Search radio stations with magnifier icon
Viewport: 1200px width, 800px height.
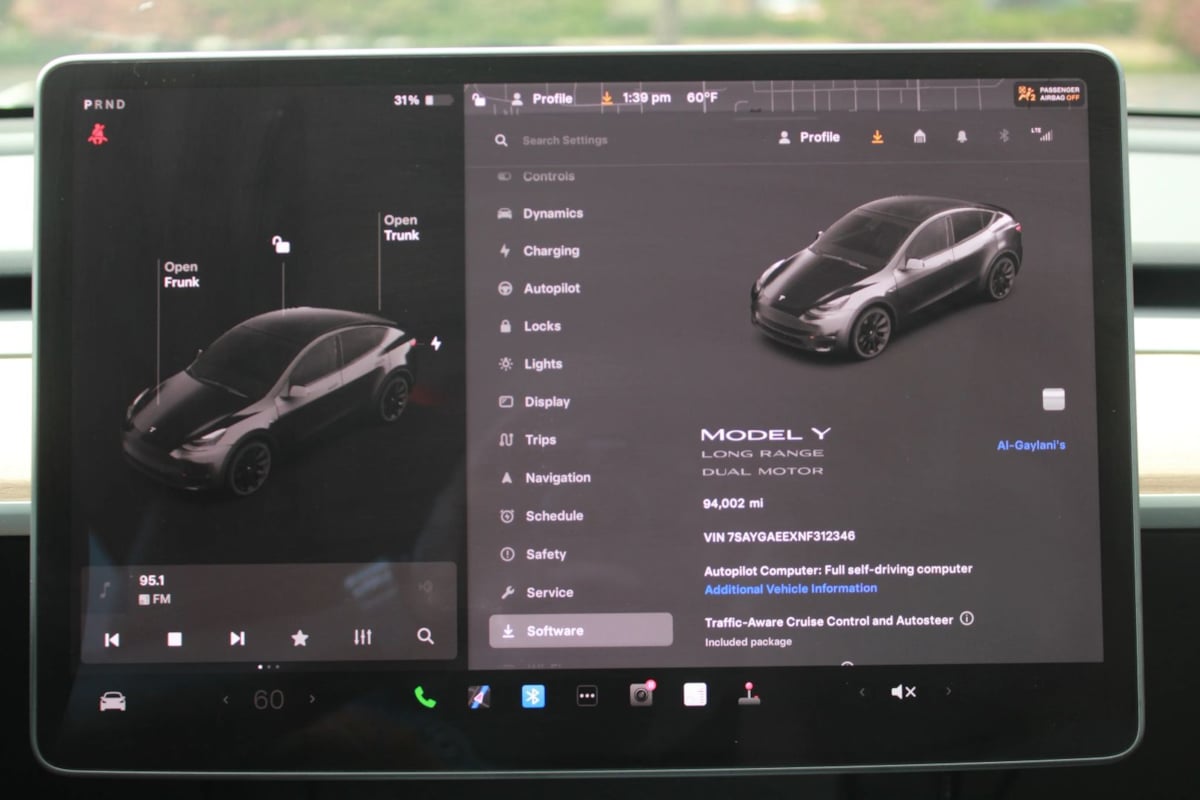[425, 636]
